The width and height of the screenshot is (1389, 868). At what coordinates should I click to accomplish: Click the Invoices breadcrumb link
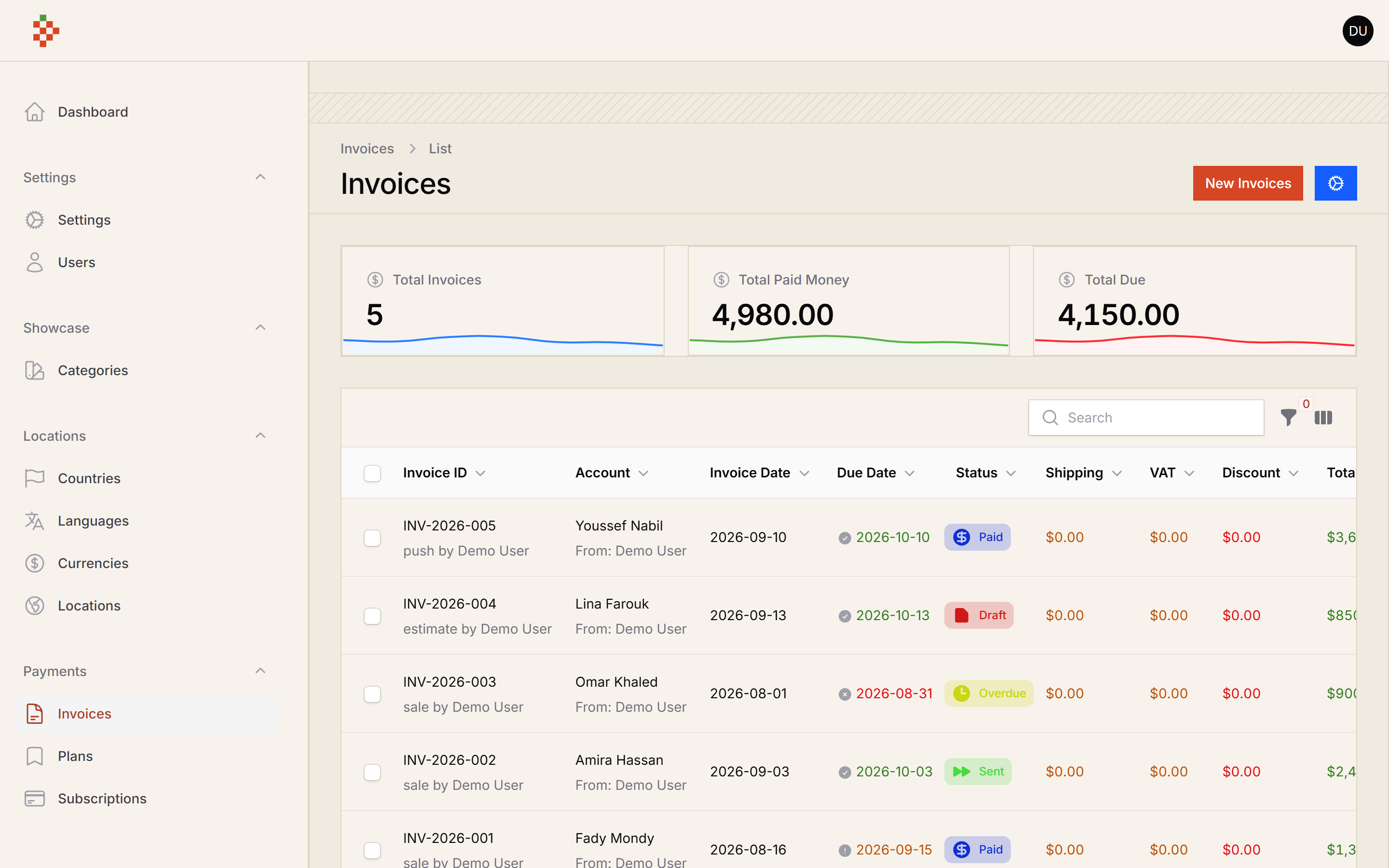click(x=367, y=149)
